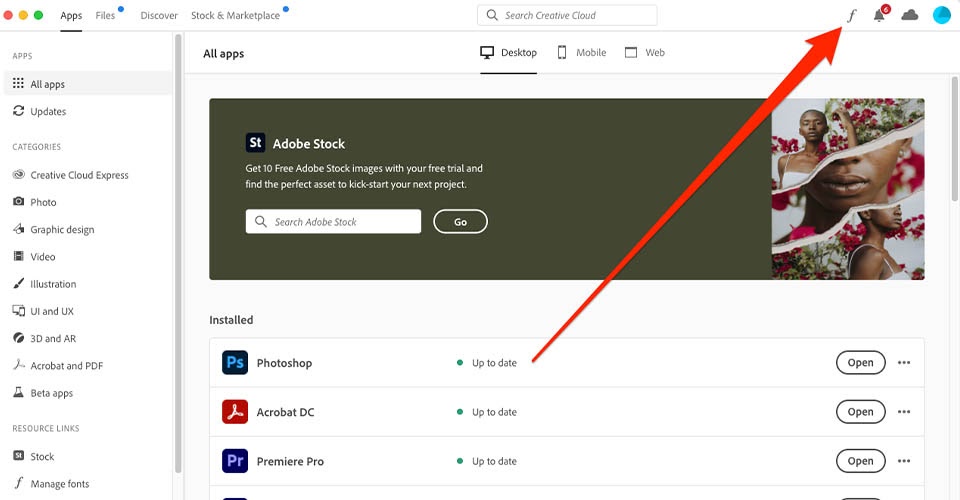
Task: Select the Mobile platform tab
Action: [582, 53]
